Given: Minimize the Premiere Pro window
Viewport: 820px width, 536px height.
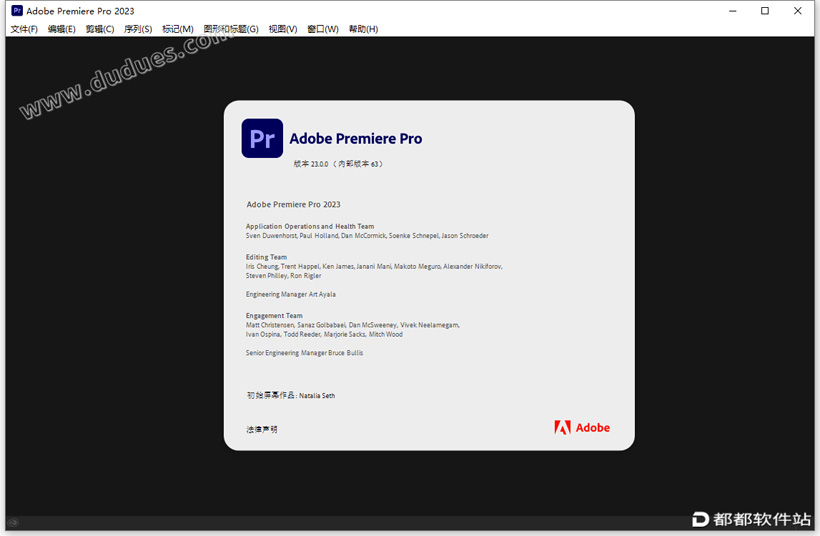Looking at the screenshot, I should (733, 11).
